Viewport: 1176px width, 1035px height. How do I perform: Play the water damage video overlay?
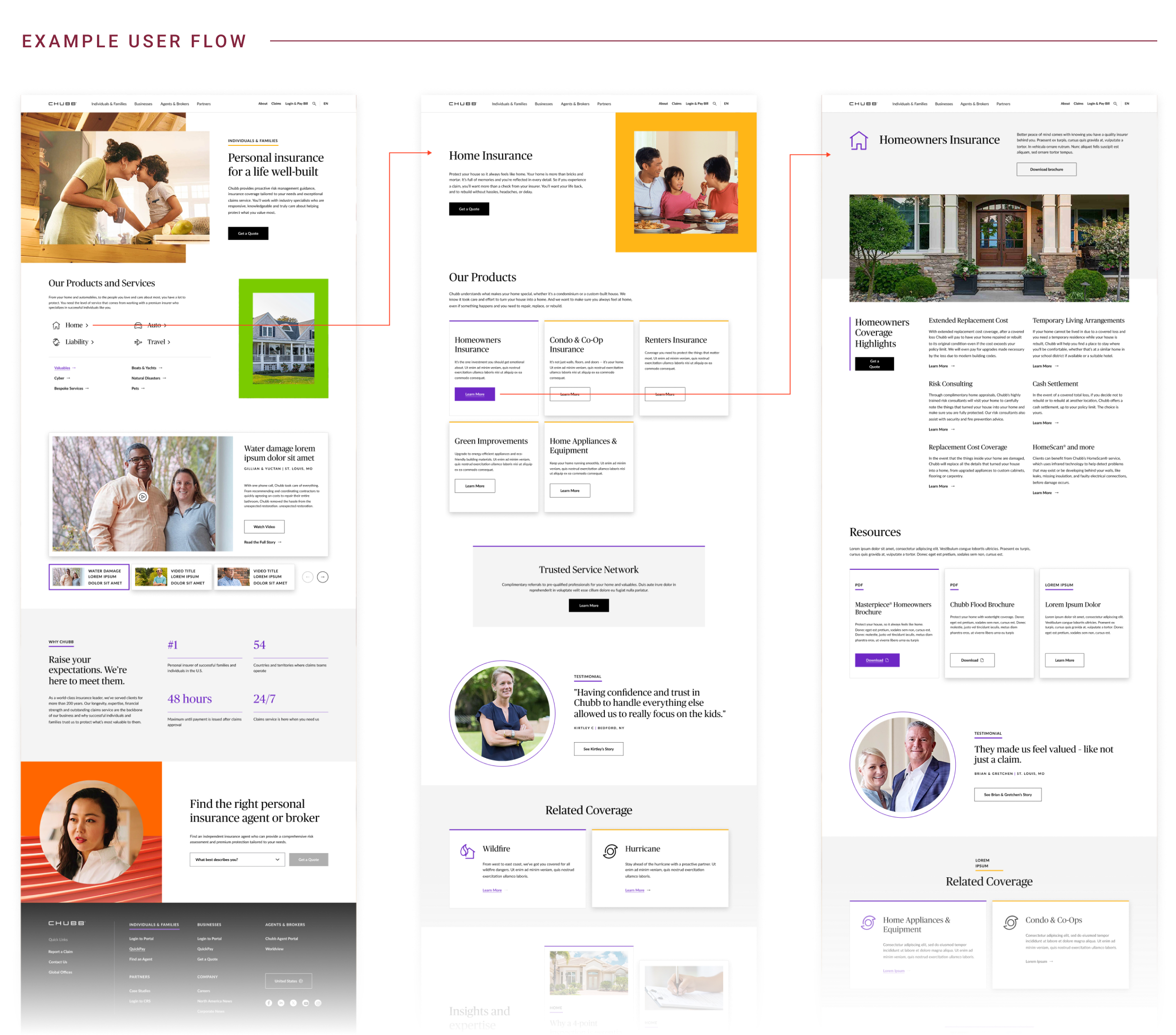pyautogui.click(x=142, y=497)
